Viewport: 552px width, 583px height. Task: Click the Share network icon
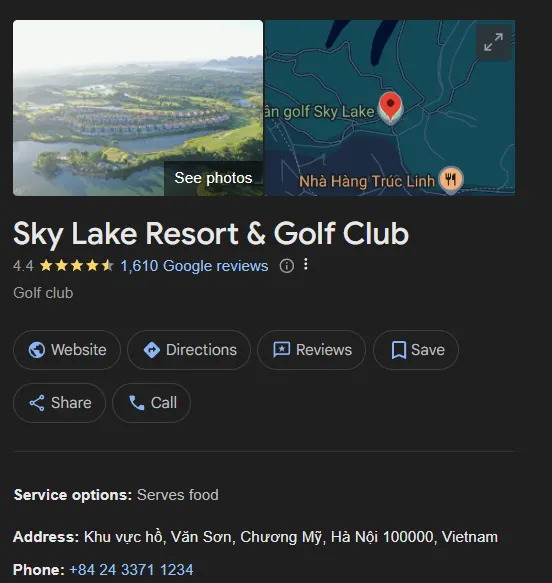[x=37, y=403]
